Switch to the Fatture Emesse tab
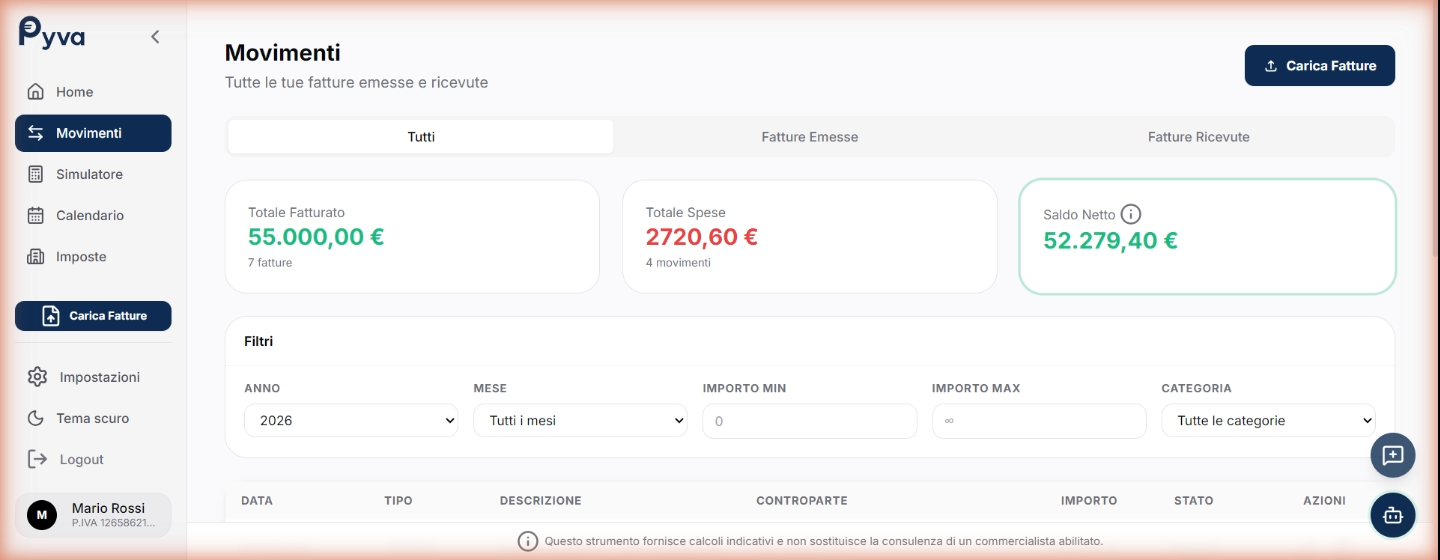 click(x=809, y=137)
